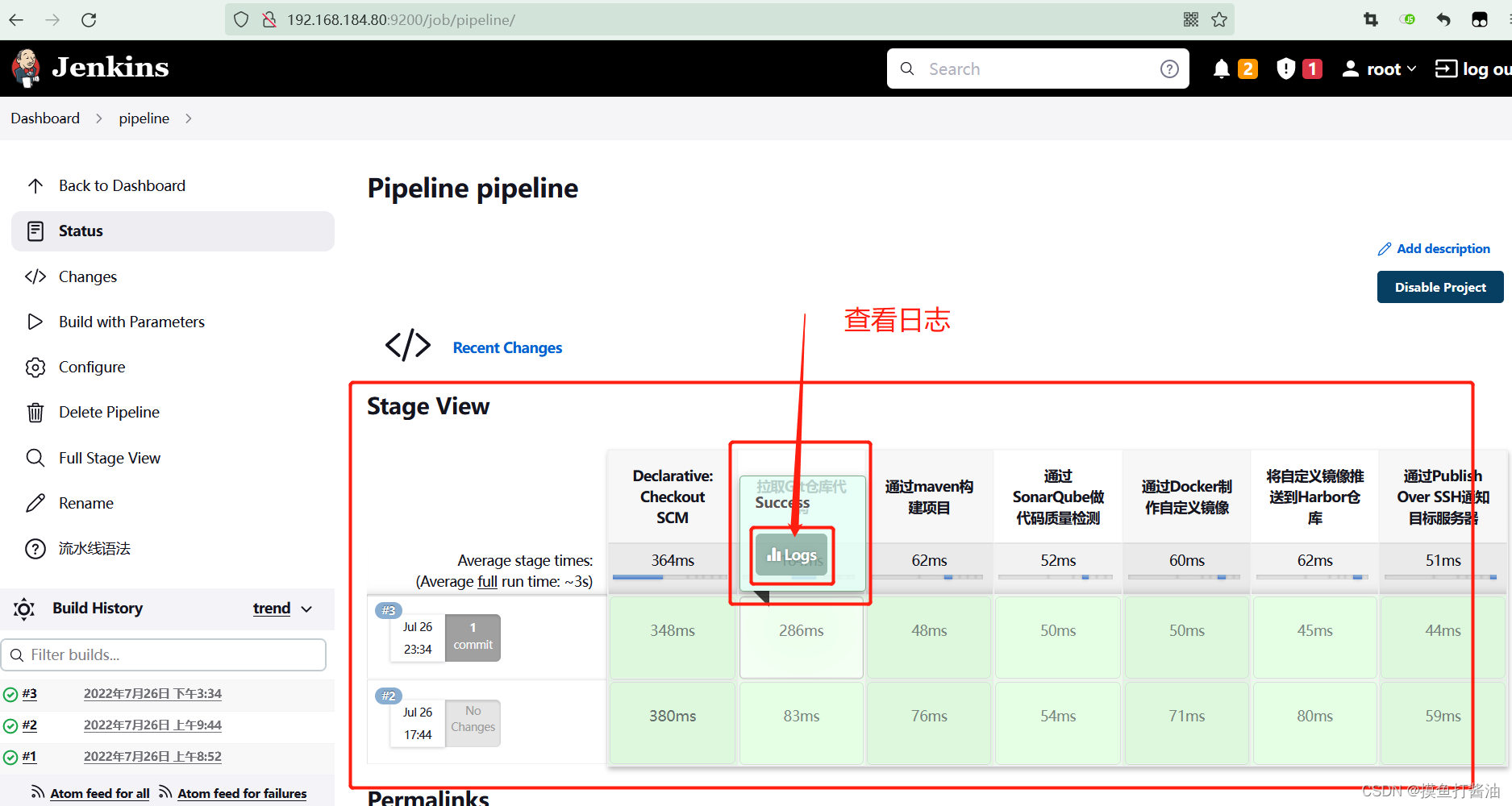Click the browser forward arrow
1512x806 pixels.
pyautogui.click(x=52, y=19)
